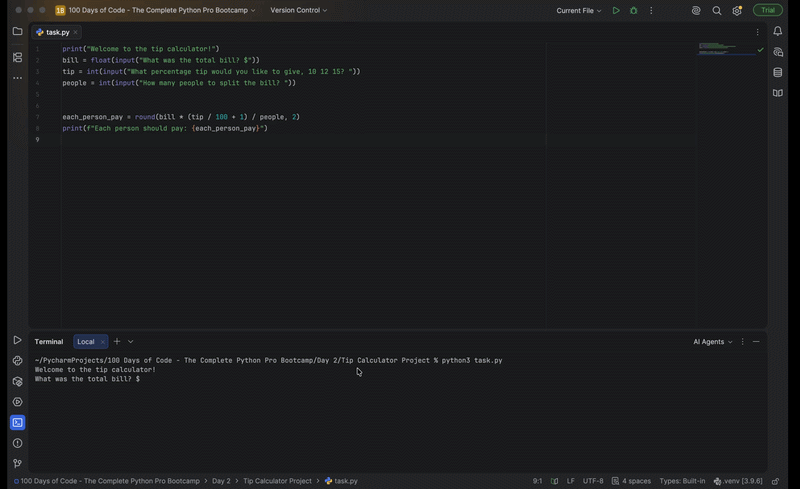The width and height of the screenshot is (800, 489).
Task: Open the Notifications bell panel
Action: pyautogui.click(x=778, y=32)
